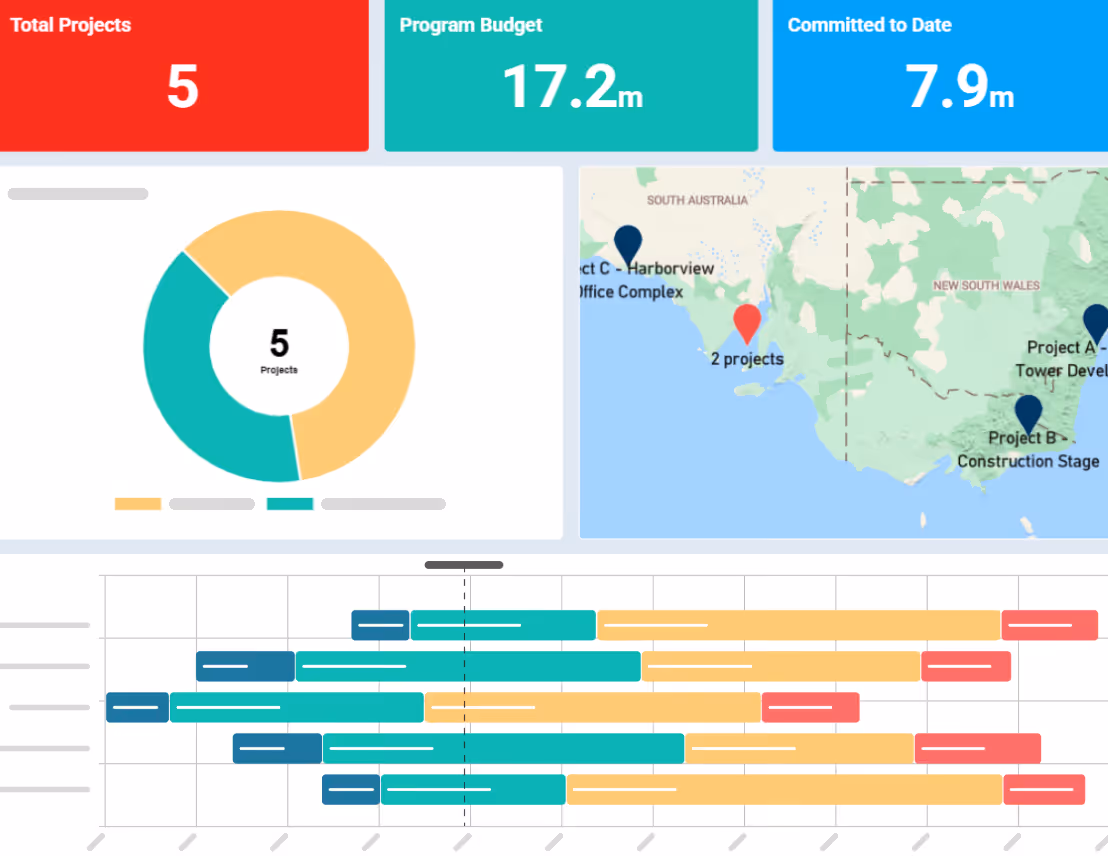The width and height of the screenshot is (1108, 856).
Task: Click New South Wales region on the map
Action: [985, 285]
